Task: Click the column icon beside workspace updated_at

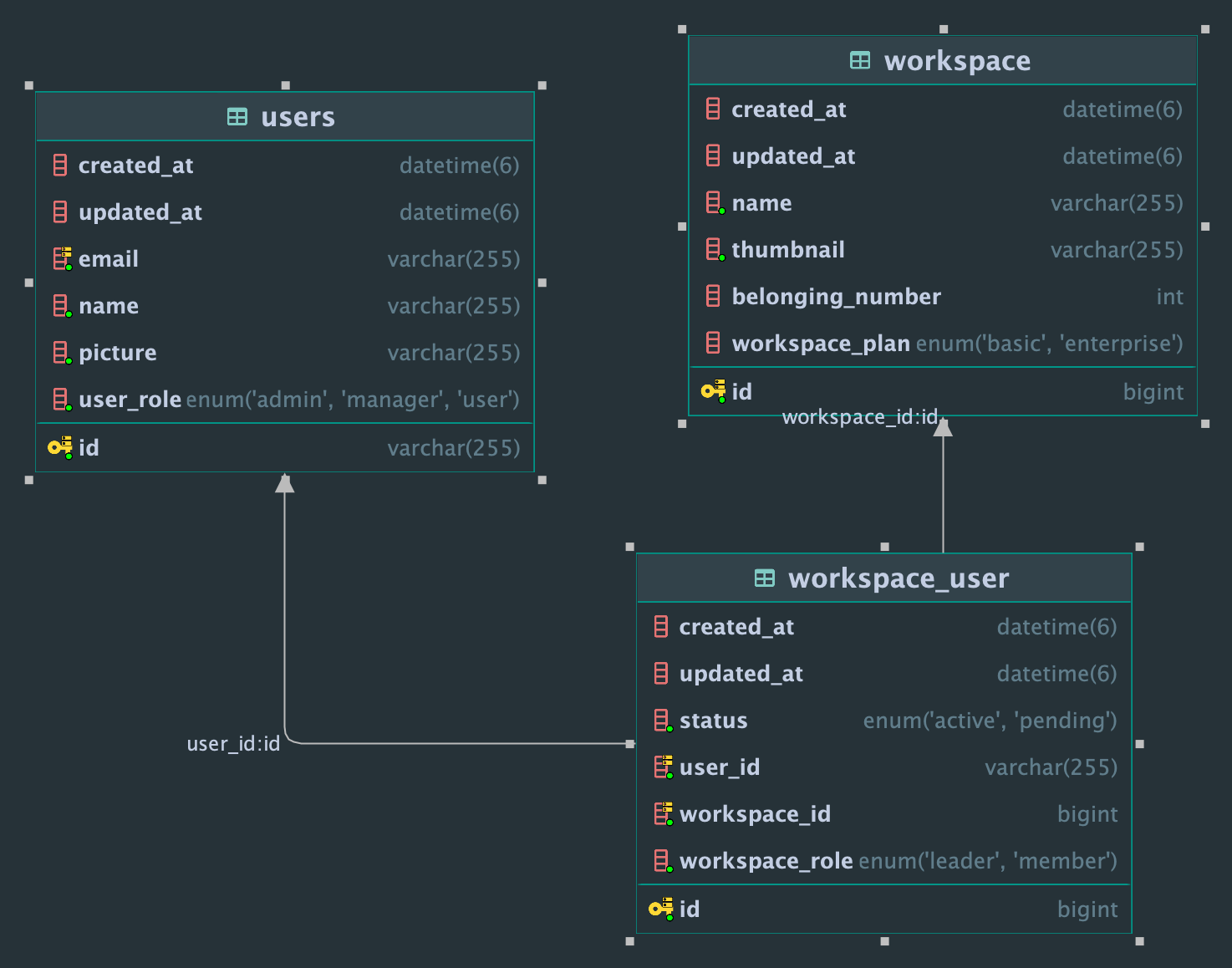Action: coord(713,155)
